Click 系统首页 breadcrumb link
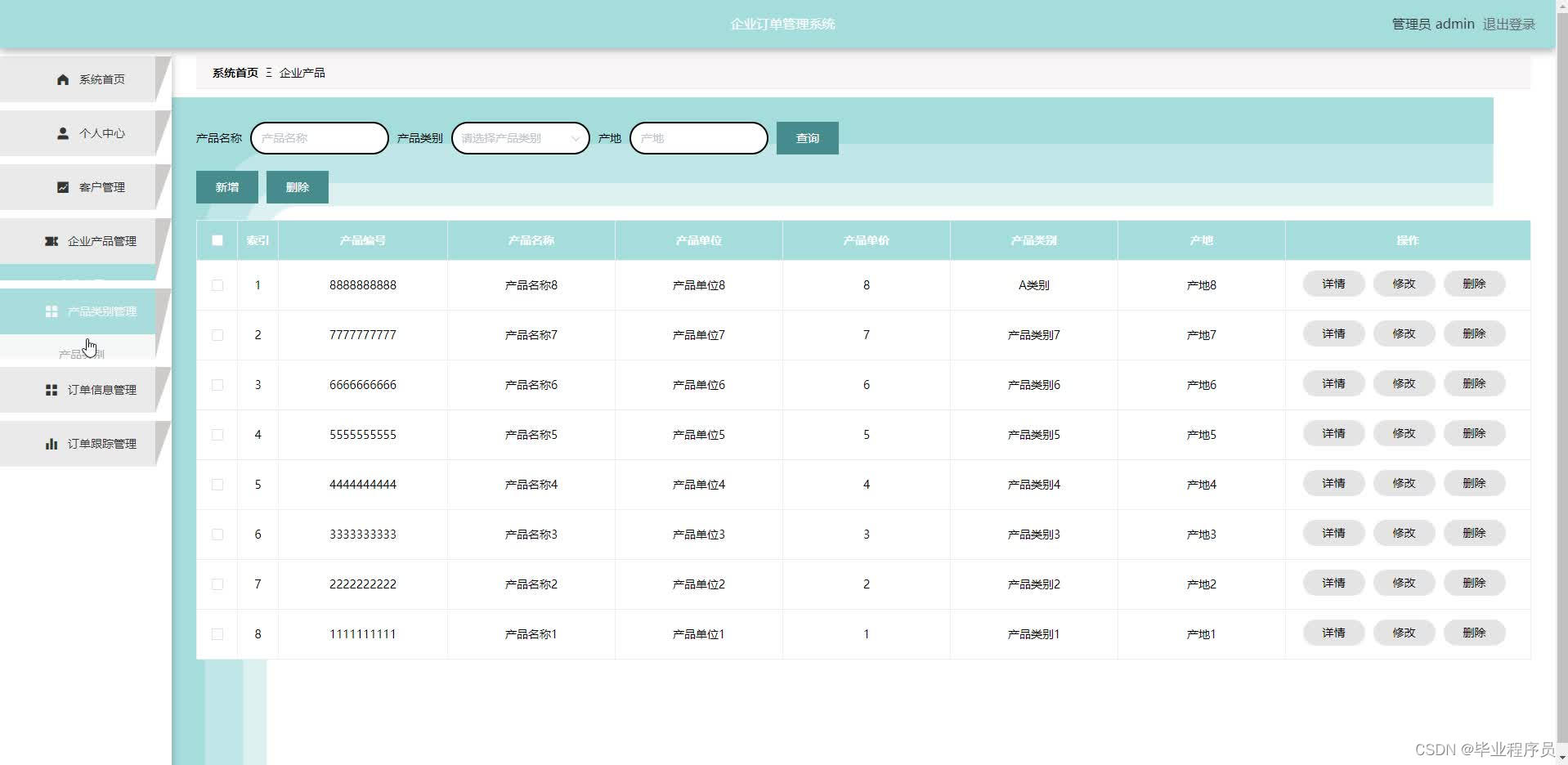This screenshot has width=1568, height=765. pos(235,73)
